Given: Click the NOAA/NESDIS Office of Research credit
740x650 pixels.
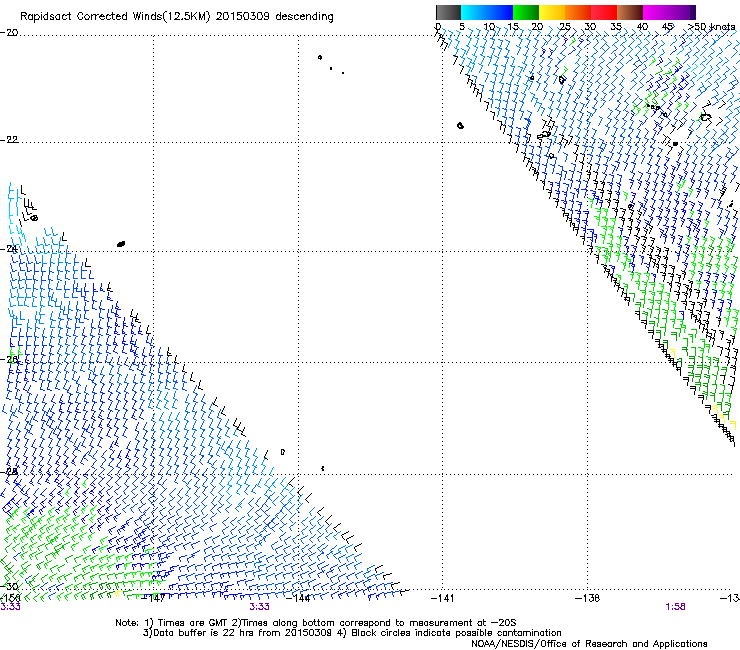Looking at the screenshot, I should 589,643.
